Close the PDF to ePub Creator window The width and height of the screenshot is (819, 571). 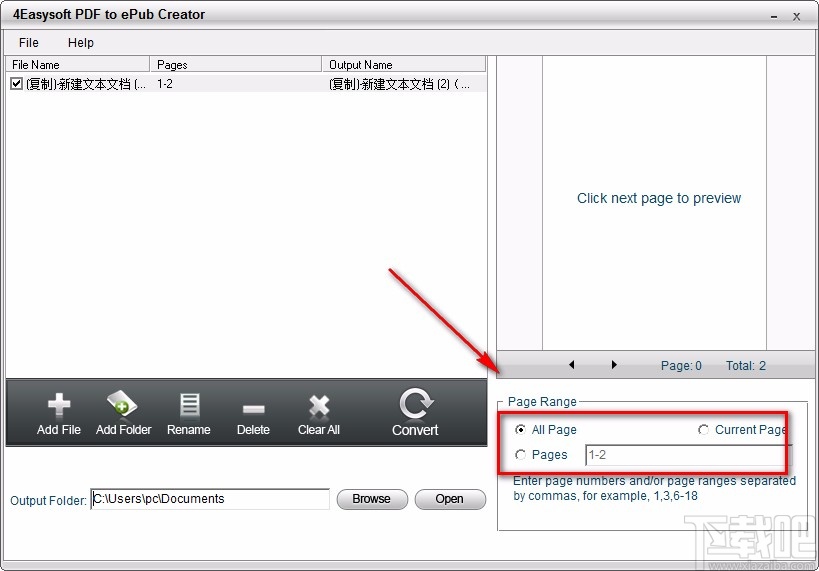(x=797, y=17)
